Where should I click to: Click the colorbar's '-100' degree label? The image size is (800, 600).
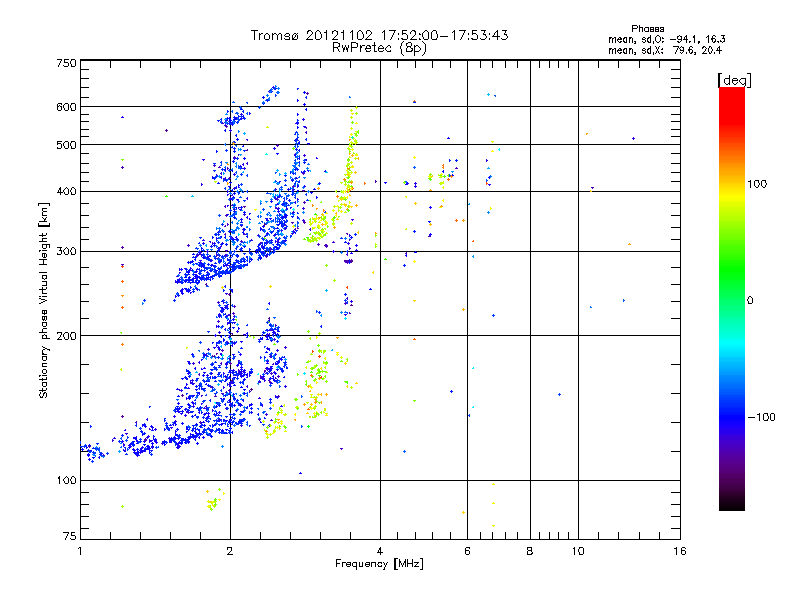tap(762, 417)
